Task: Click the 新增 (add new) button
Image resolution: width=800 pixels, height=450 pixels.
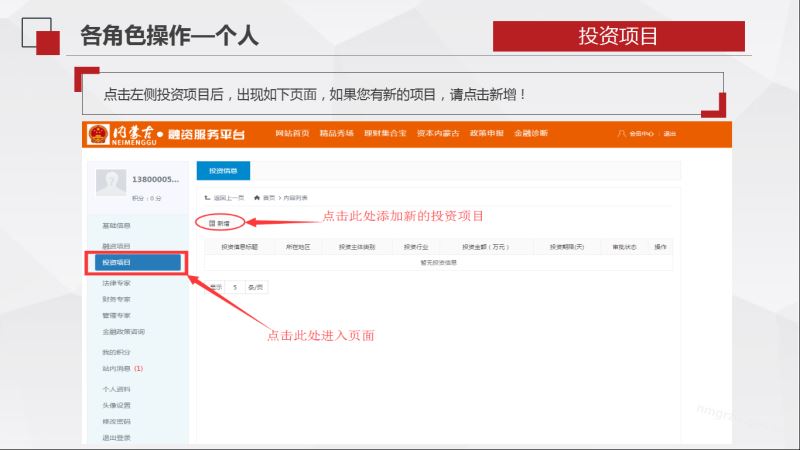Action: (218, 223)
